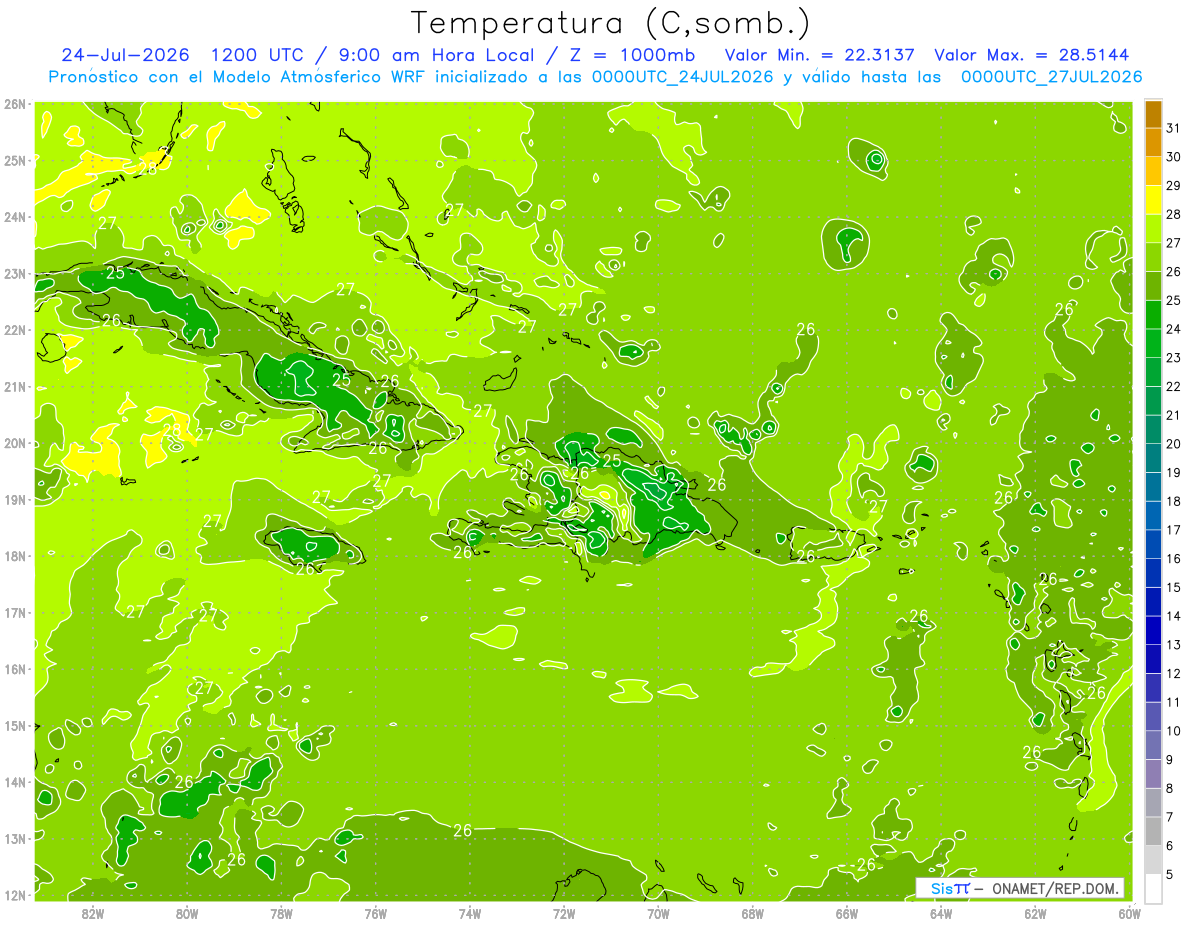
Task: Click the "21N" latitude axis label
Action: 15,387
